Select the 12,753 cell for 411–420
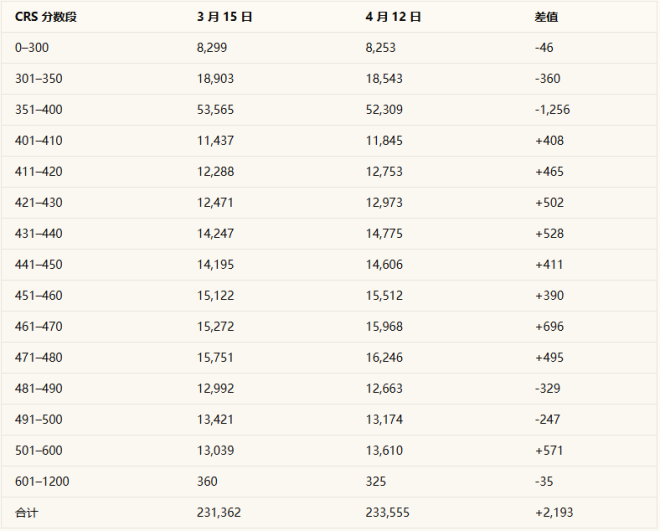The image size is (660, 531). click(x=385, y=171)
